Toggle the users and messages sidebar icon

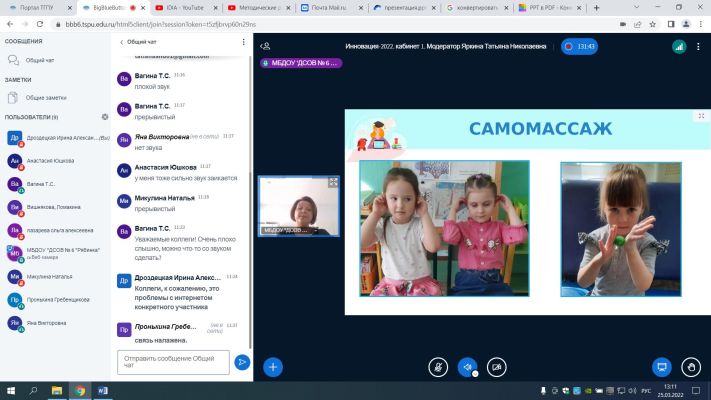(x=265, y=46)
